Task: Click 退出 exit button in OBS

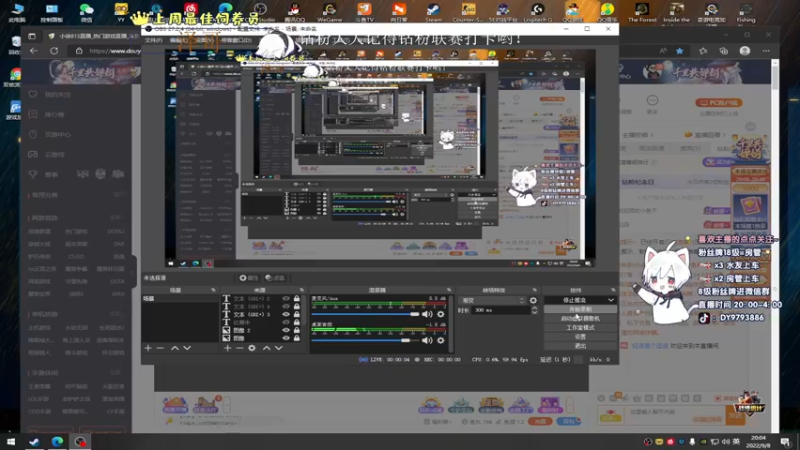Action: [x=580, y=346]
